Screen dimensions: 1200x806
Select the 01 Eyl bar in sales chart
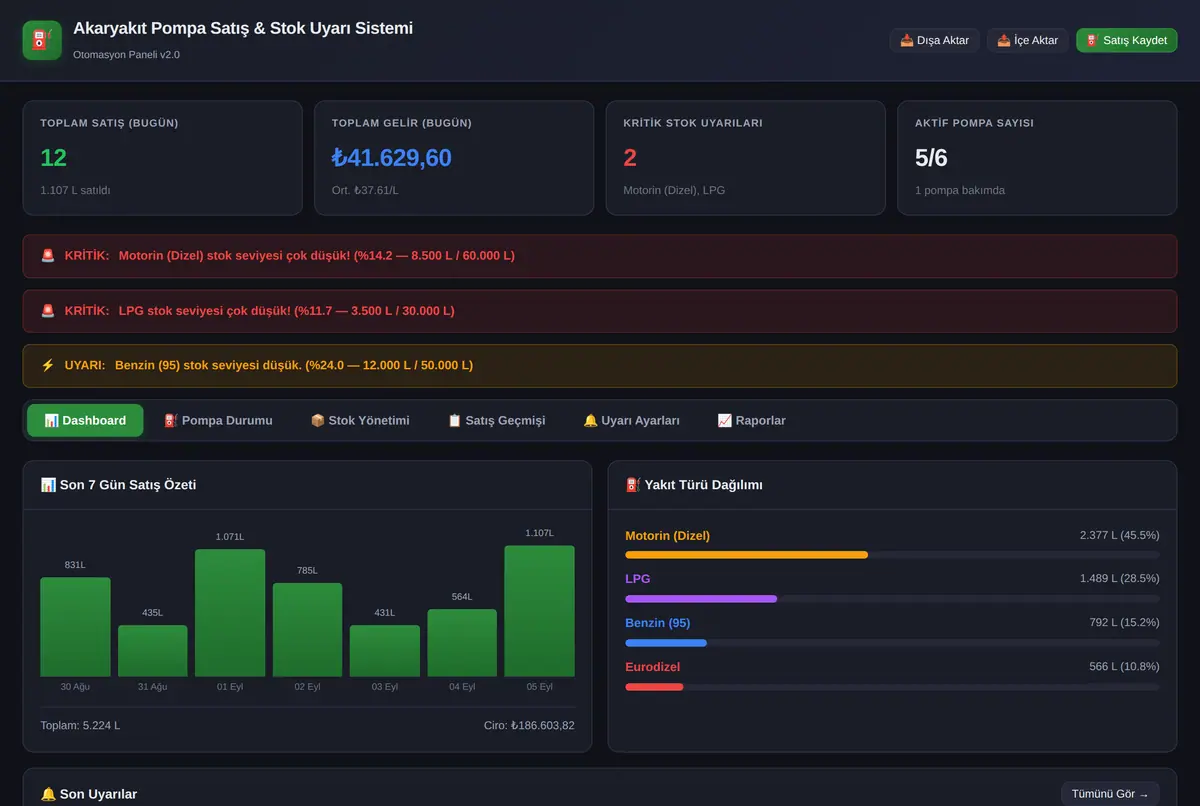click(230, 613)
